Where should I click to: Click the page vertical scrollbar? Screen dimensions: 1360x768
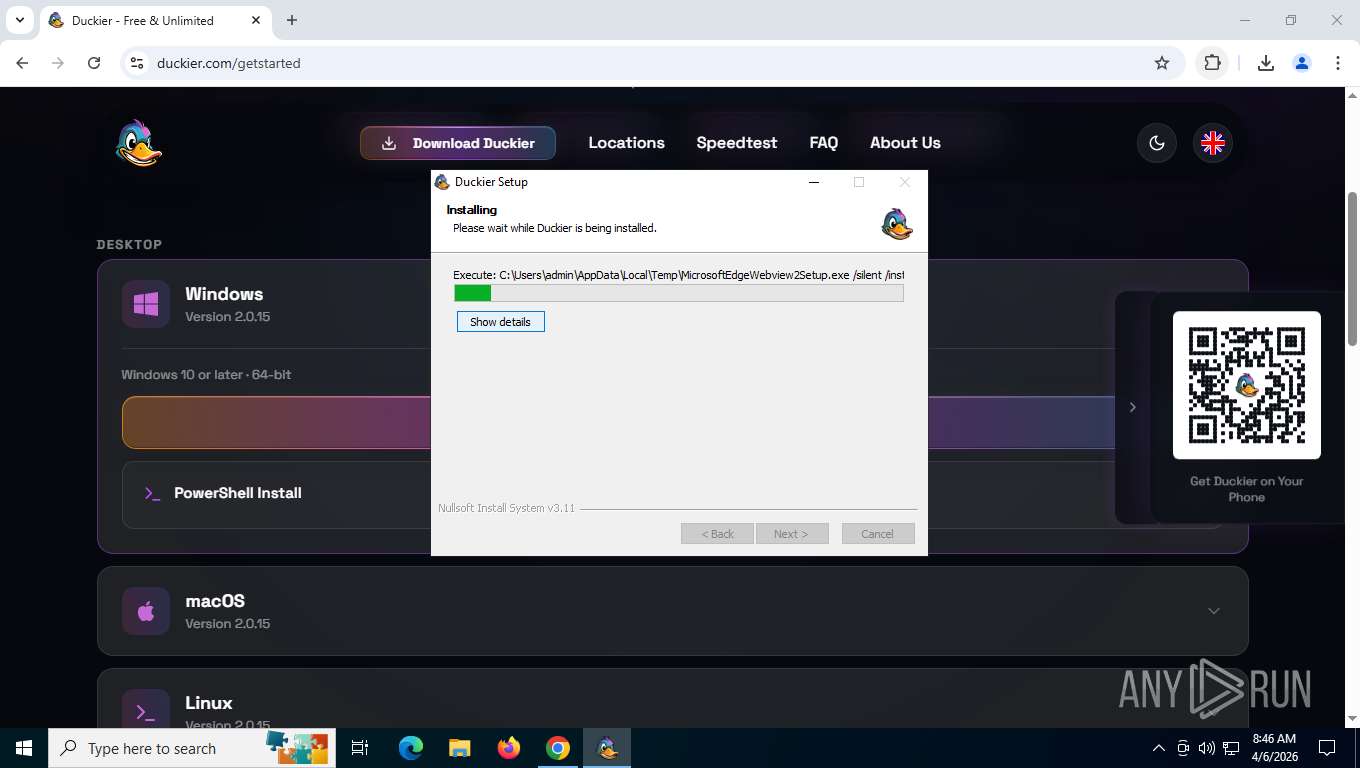1352,270
